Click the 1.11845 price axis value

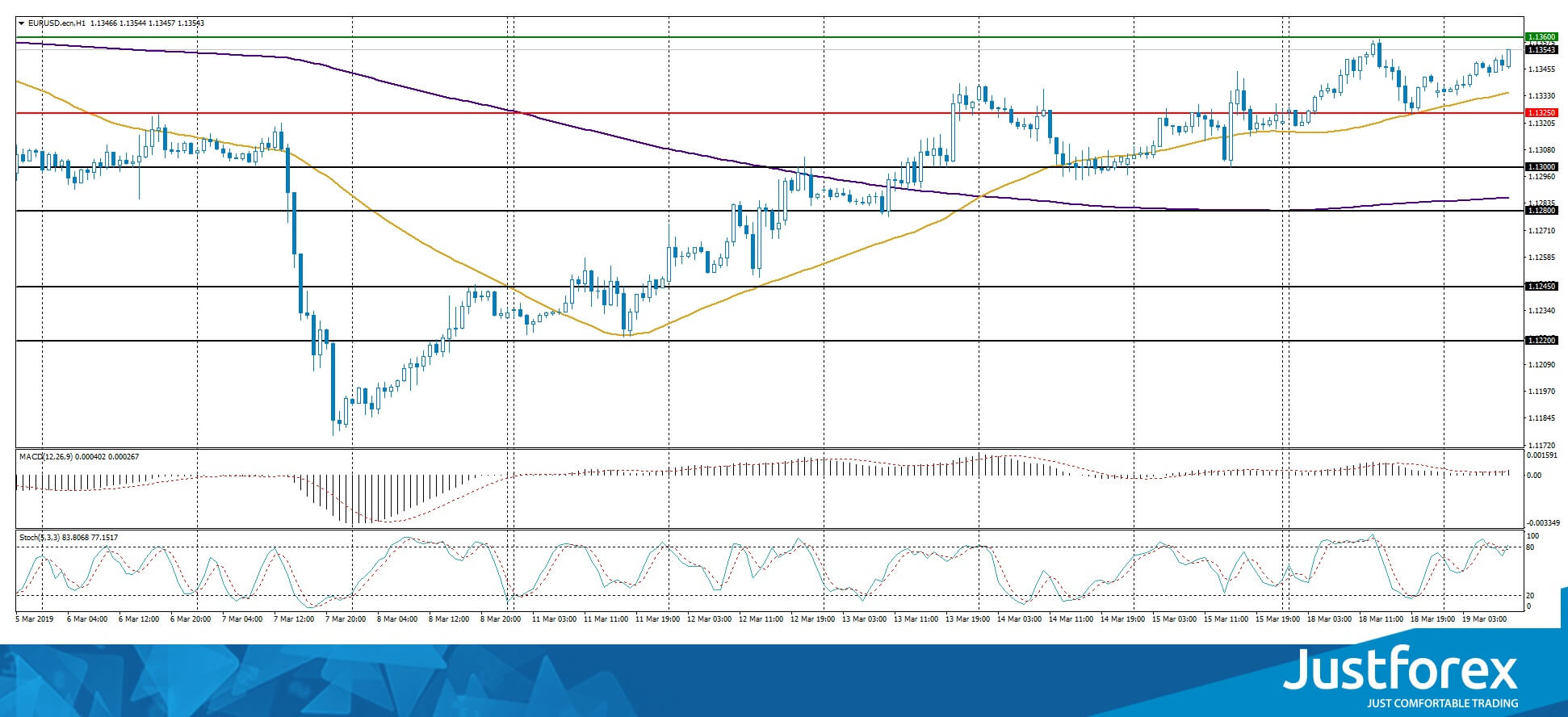1542,418
